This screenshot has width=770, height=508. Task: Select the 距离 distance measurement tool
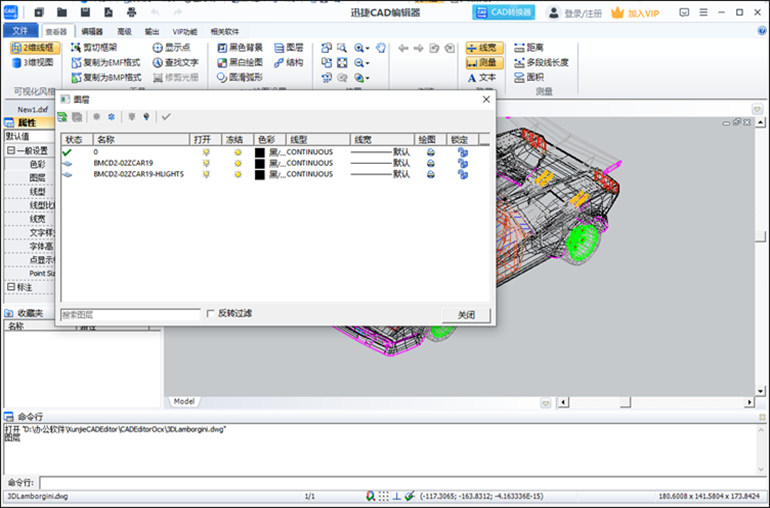pos(529,48)
